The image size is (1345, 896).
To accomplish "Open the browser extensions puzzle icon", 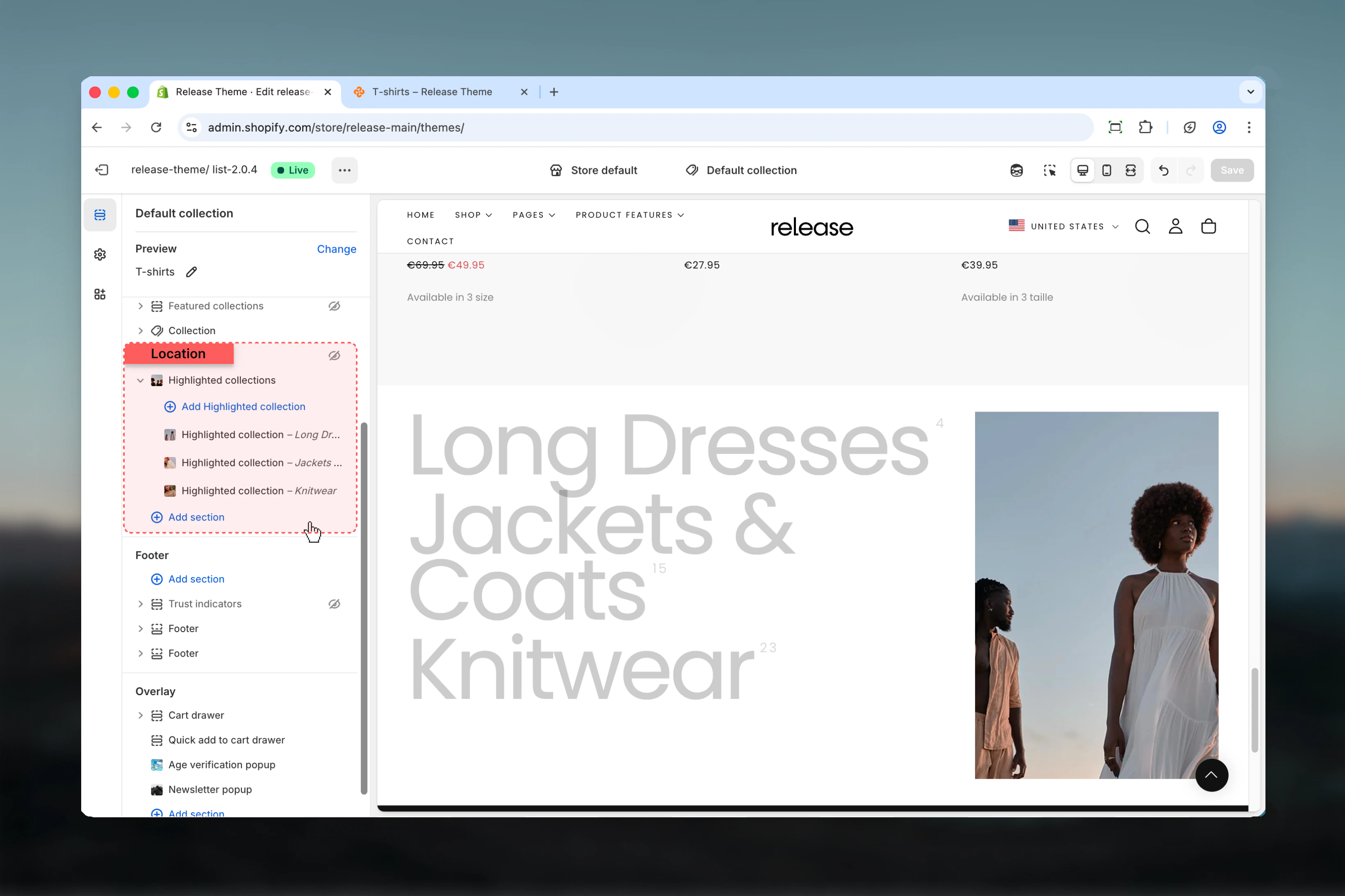I will tap(1145, 127).
